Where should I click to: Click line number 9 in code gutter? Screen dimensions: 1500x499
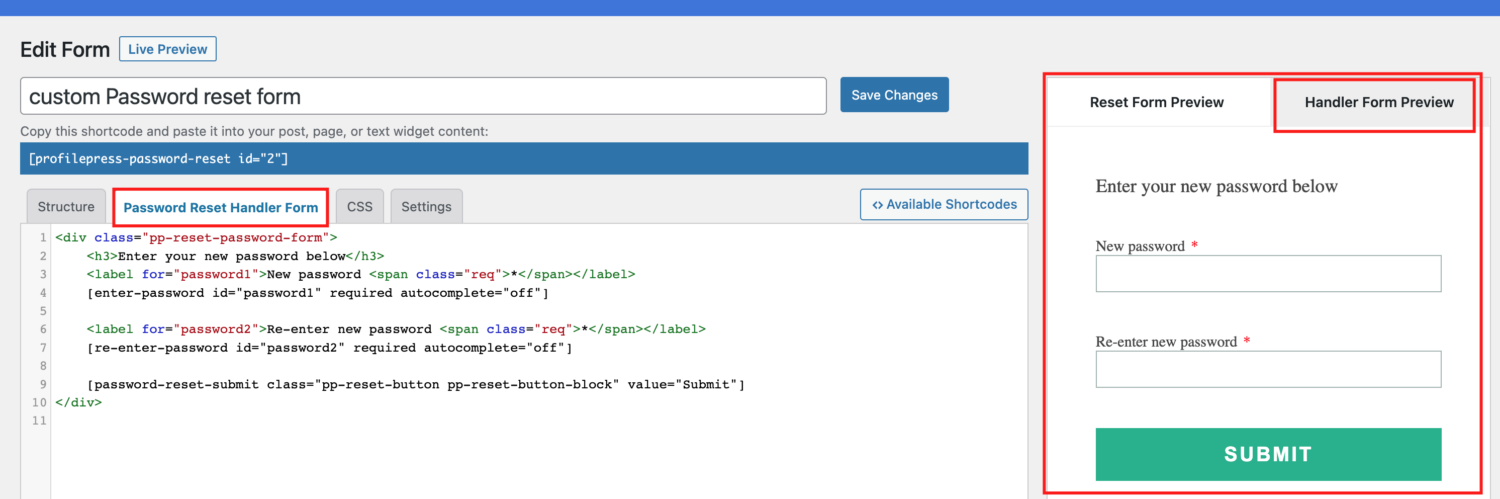tap(43, 384)
